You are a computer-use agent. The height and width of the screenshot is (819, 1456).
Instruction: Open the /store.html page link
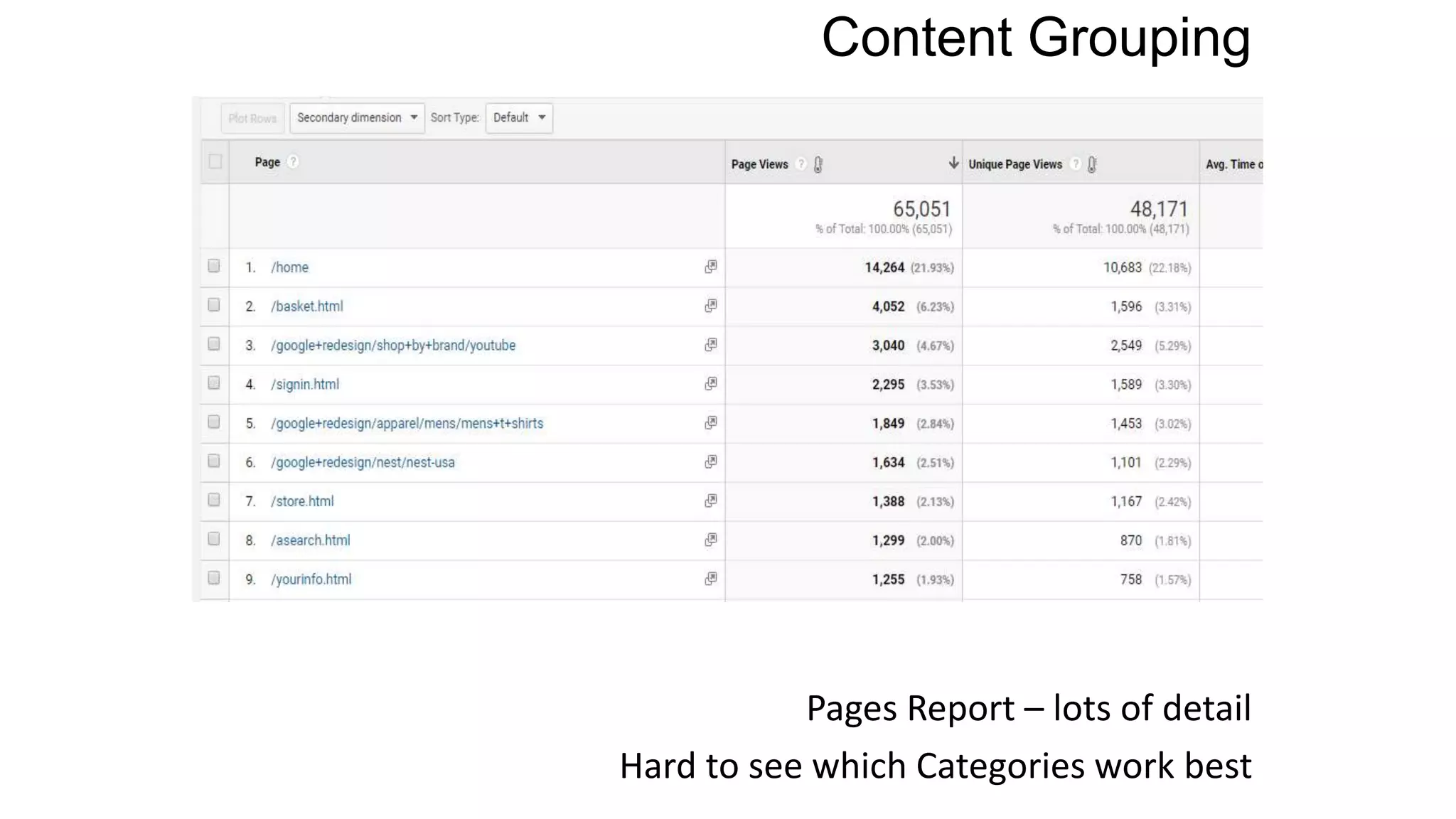point(302,501)
